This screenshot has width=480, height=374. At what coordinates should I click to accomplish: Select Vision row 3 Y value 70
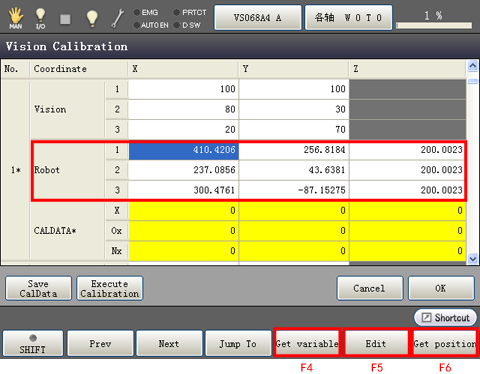click(294, 130)
